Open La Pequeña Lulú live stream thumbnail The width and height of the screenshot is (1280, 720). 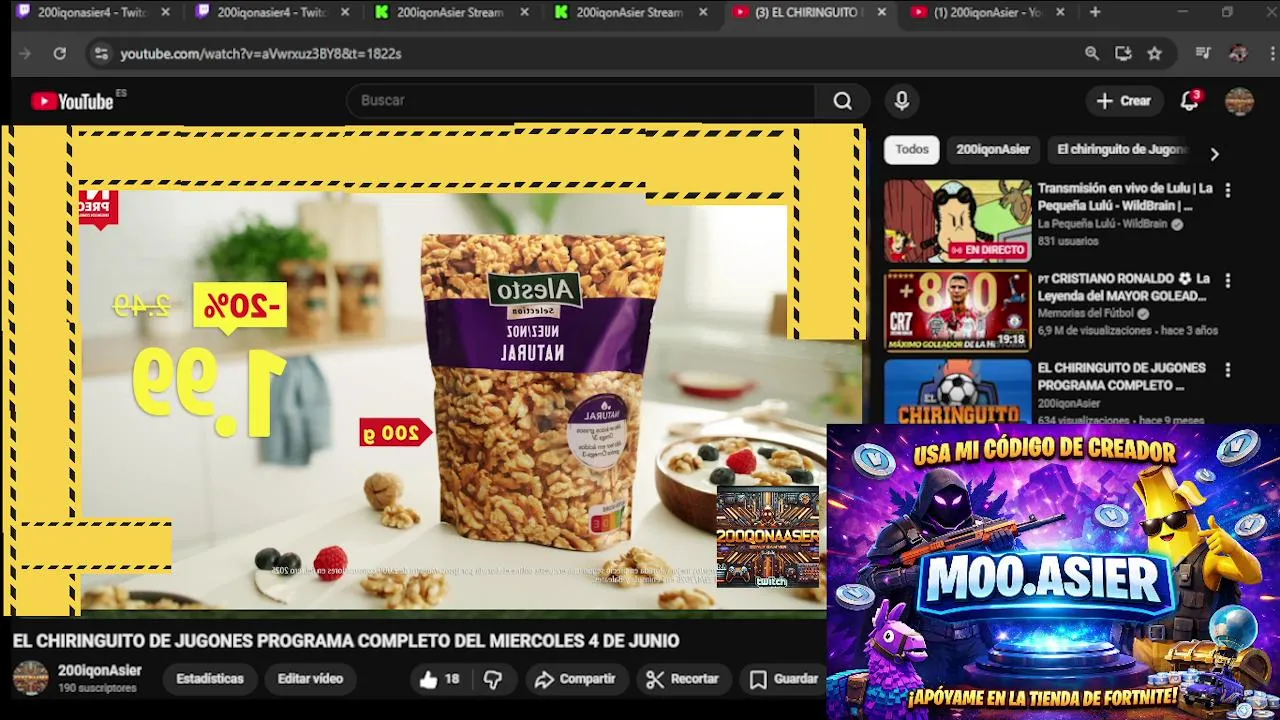(x=957, y=221)
